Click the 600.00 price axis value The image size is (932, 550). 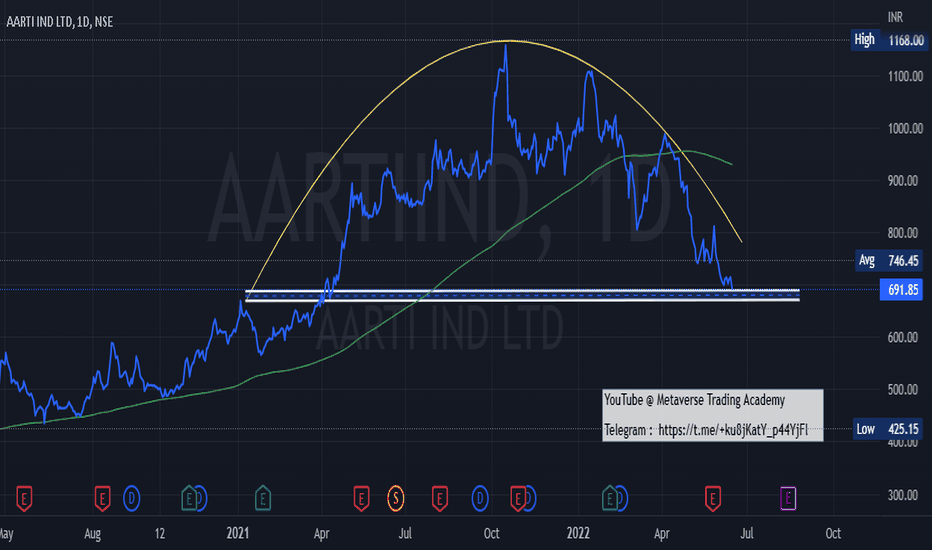tap(903, 337)
